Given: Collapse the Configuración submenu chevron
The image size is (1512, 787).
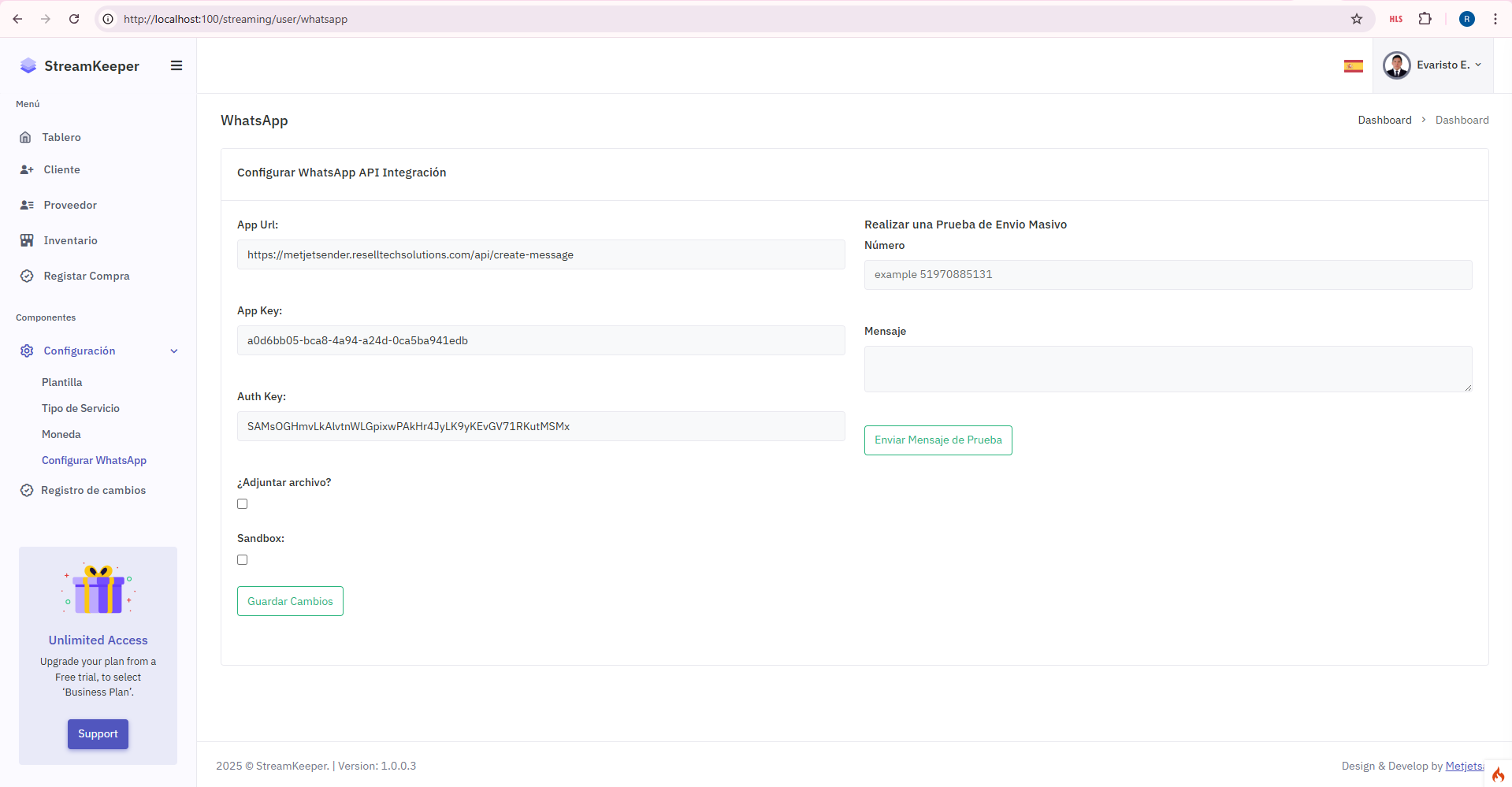Looking at the screenshot, I should 174,351.
